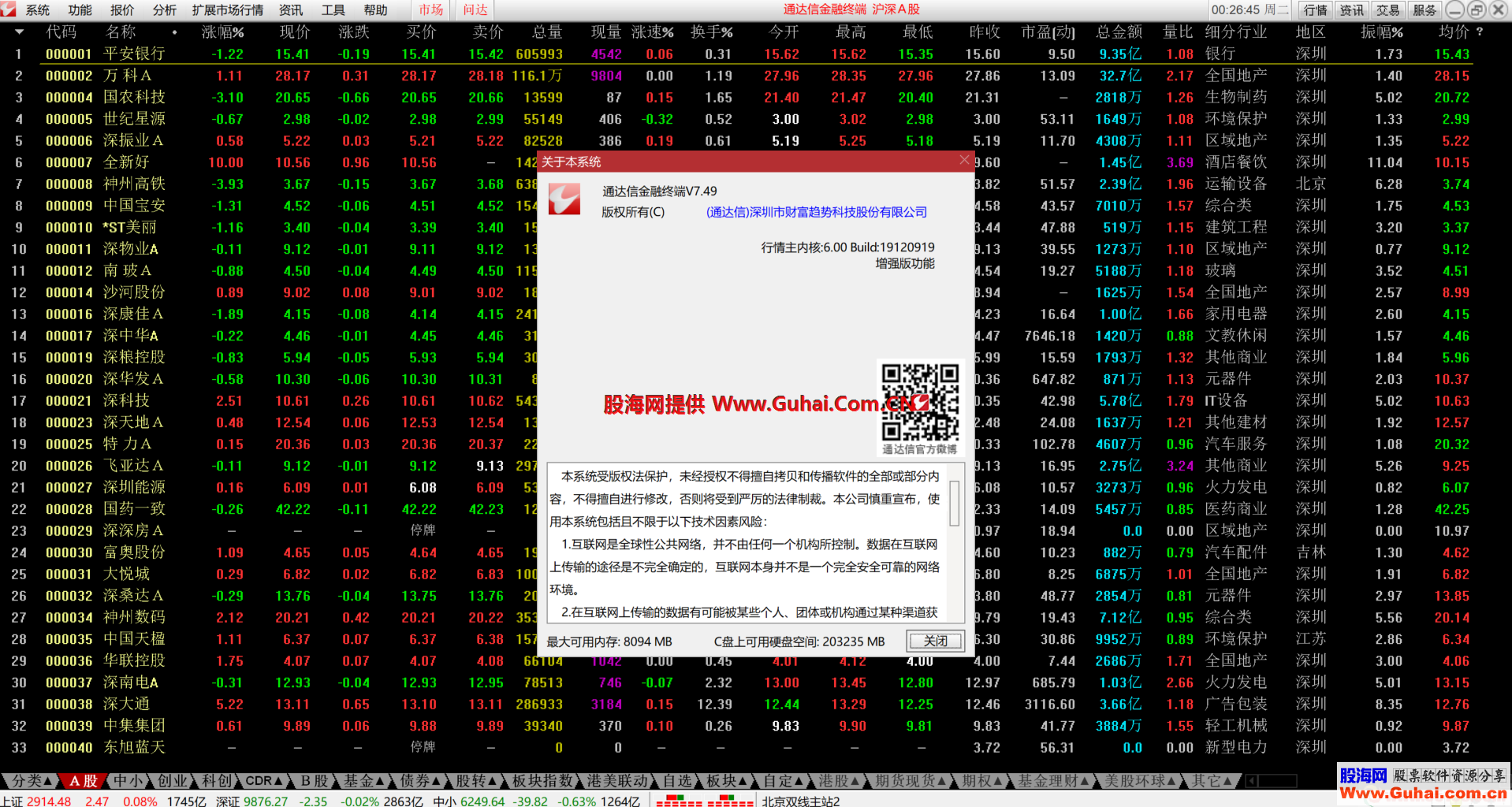Select the B股 bottom tab
The height and width of the screenshot is (807, 1512).
[314, 781]
